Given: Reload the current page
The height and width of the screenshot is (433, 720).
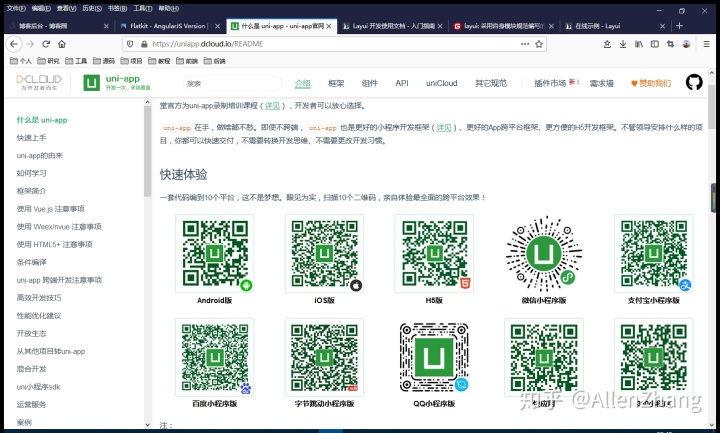Looking at the screenshot, I should (x=46, y=44).
